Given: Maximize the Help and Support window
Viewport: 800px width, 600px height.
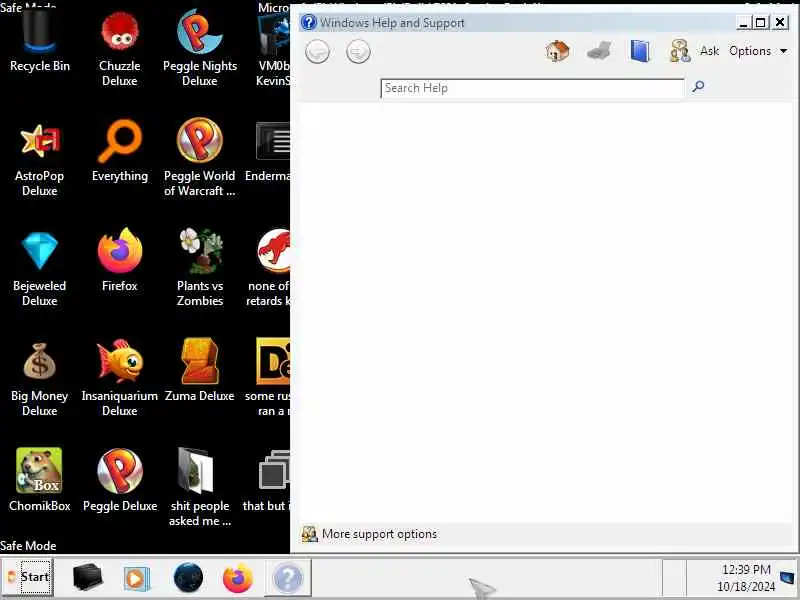Looking at the screenshot, I should tap(761, 22).
